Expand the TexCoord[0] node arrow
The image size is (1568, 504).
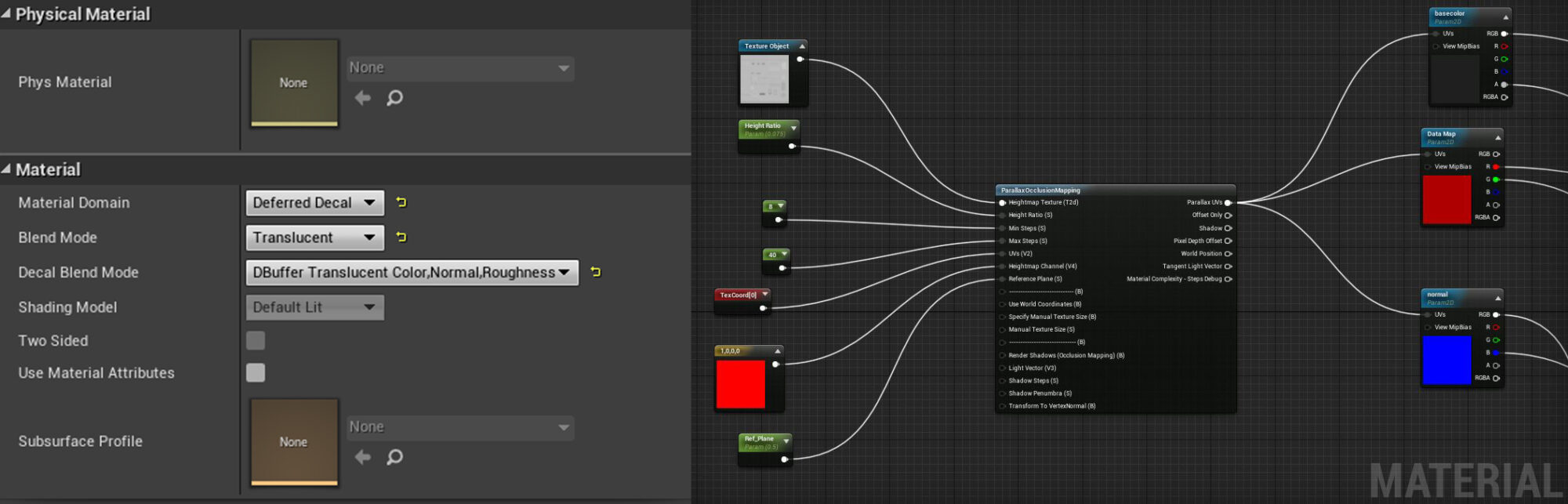tap(764, 295)
